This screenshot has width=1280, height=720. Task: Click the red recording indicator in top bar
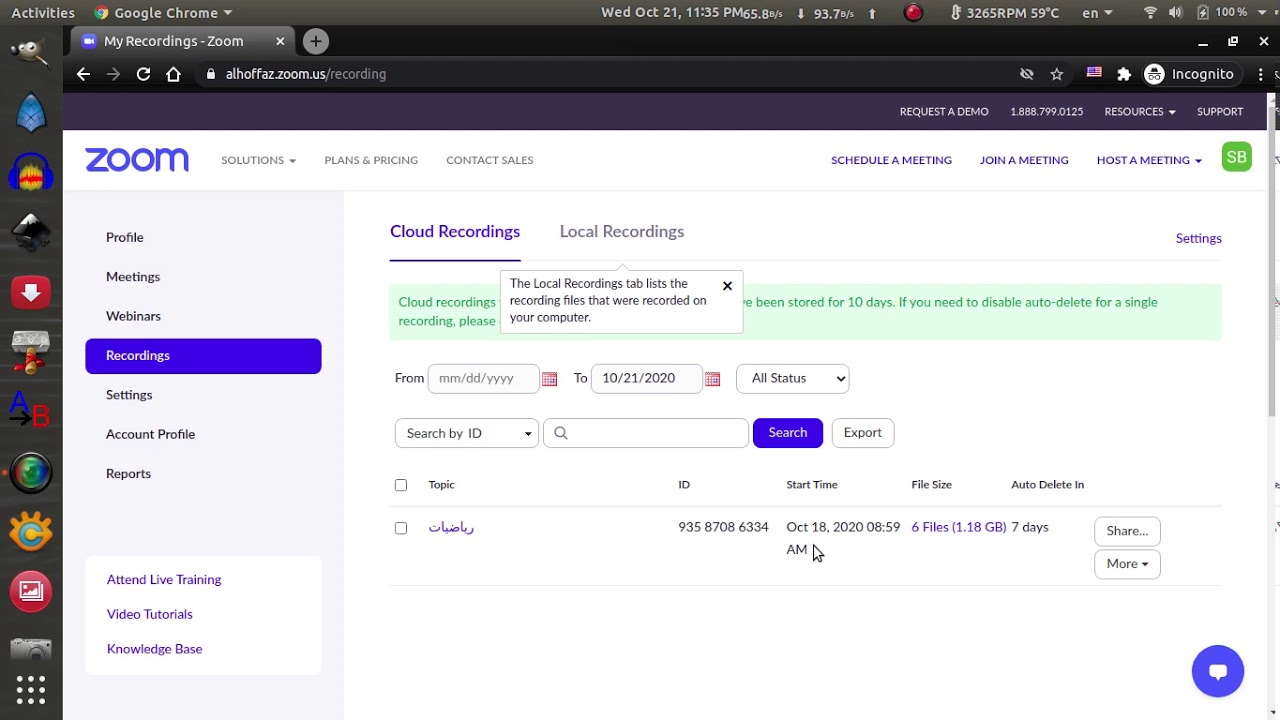pos(913,13)
